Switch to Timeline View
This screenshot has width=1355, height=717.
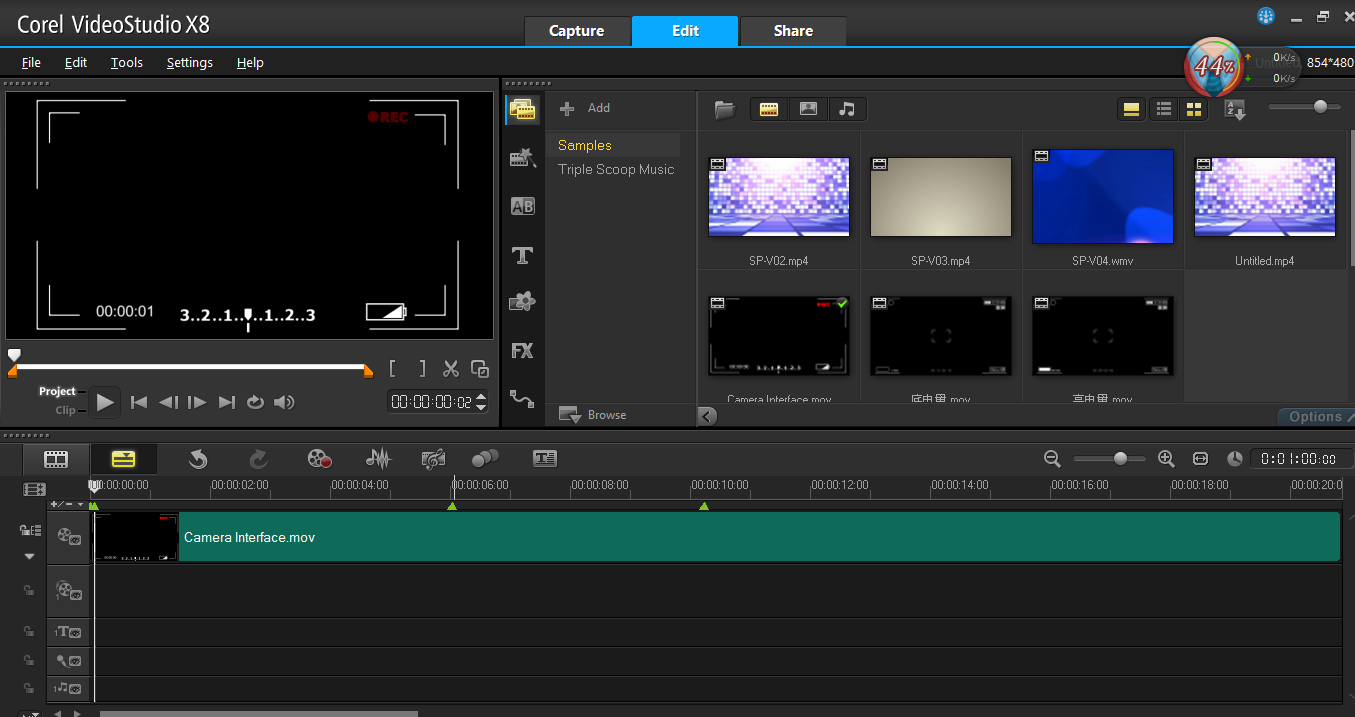pos(123,459)
